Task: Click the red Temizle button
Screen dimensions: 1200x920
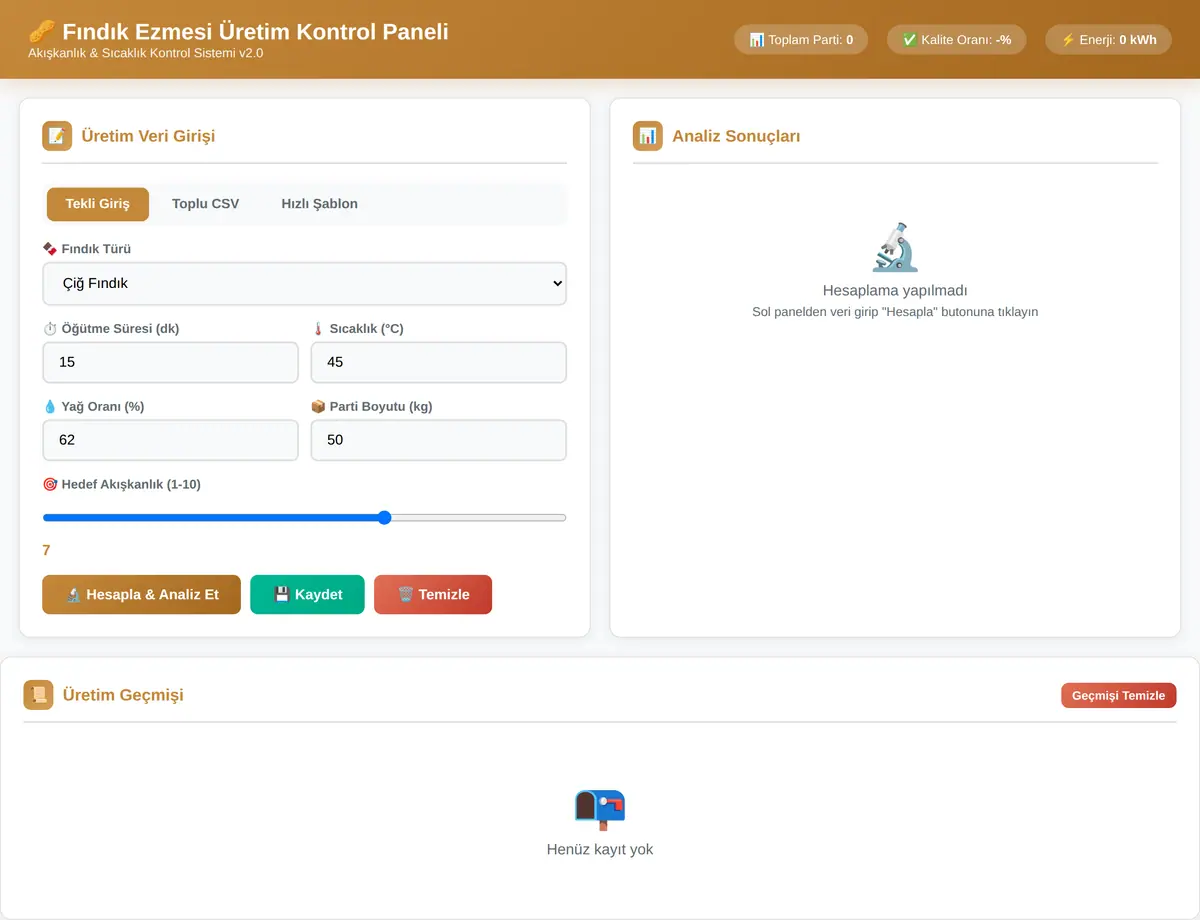Action: point(433,595)
